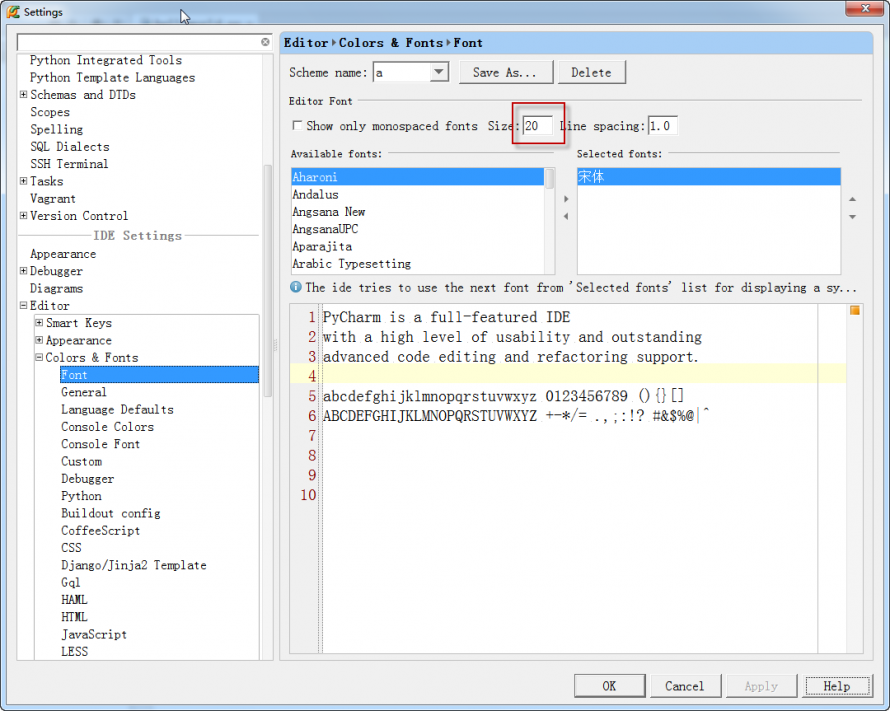This screenshot has height=711, width=890.
Task: Expand Schemas and DTDs node
Action: (23, 94)
